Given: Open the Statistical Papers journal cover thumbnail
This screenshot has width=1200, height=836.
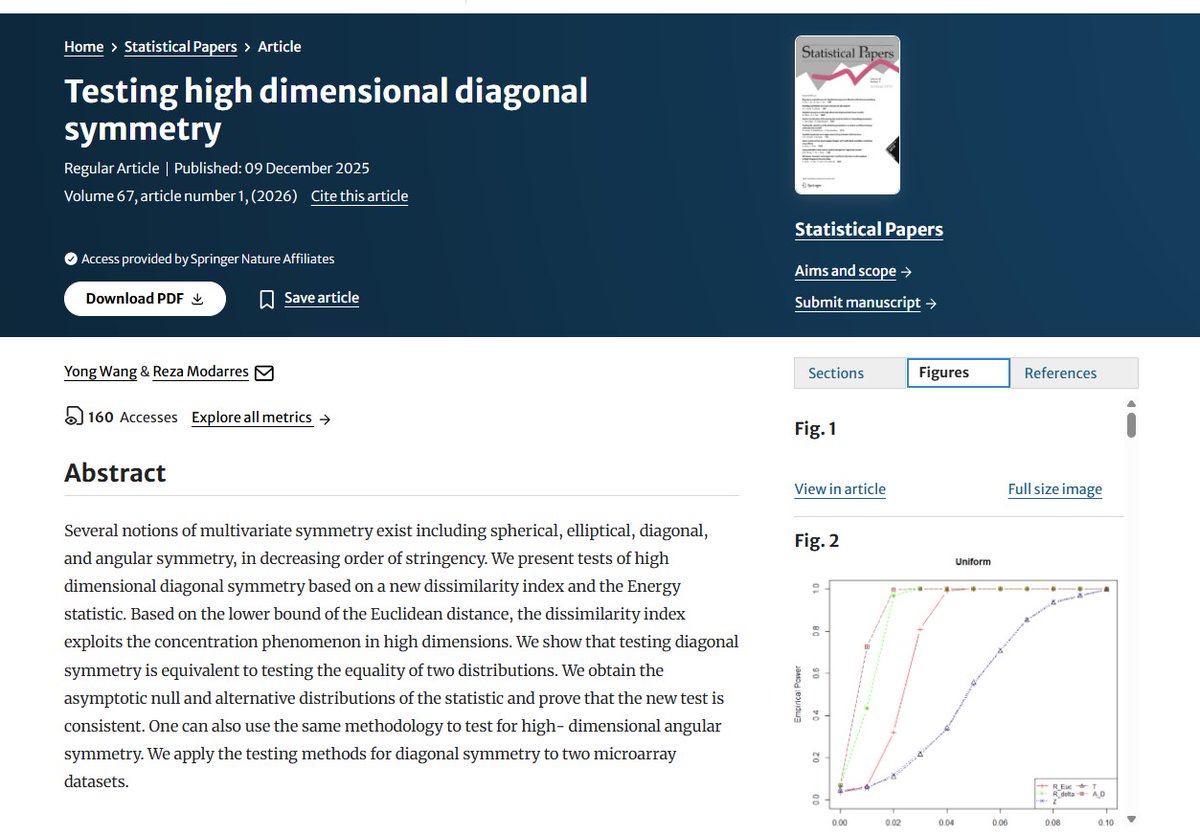Looking at the screenshot, I should 847,115.
